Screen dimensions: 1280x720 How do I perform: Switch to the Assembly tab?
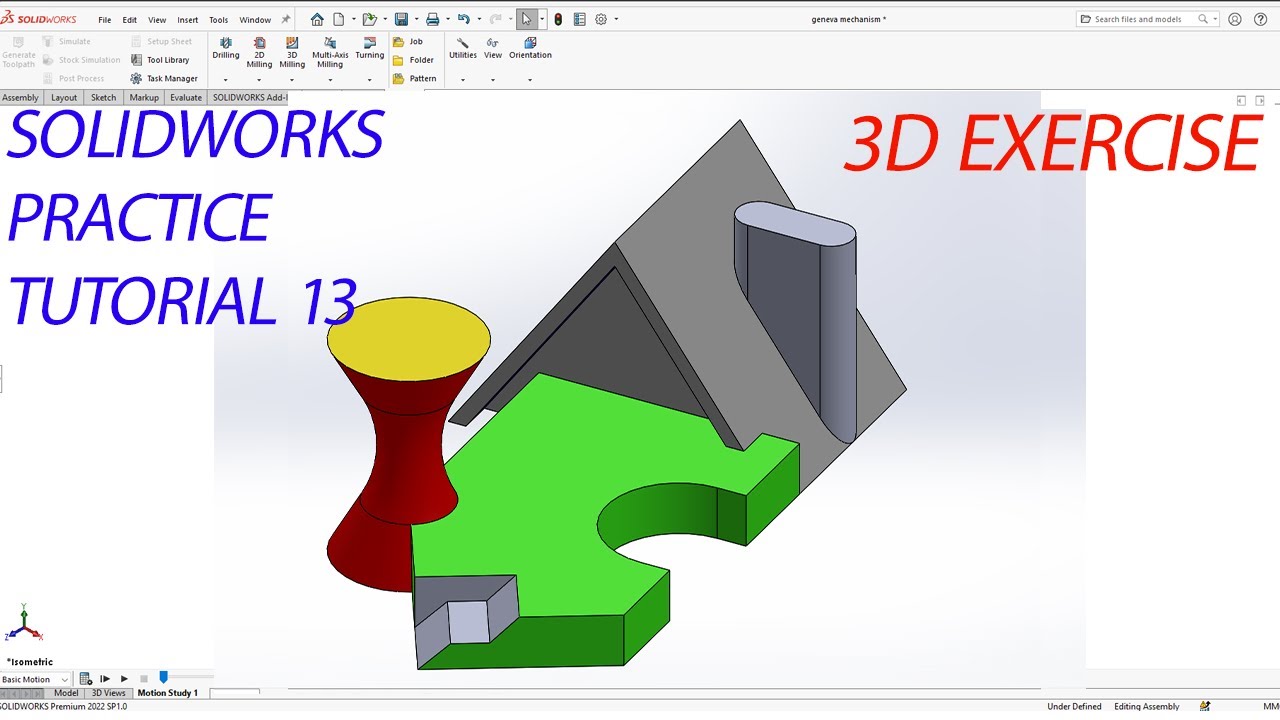[x=20, y=97]
